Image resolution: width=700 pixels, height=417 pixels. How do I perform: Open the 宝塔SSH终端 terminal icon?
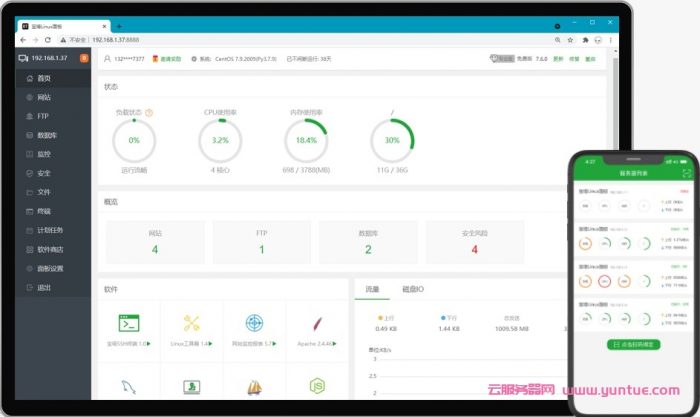click(x=129, y=323)
